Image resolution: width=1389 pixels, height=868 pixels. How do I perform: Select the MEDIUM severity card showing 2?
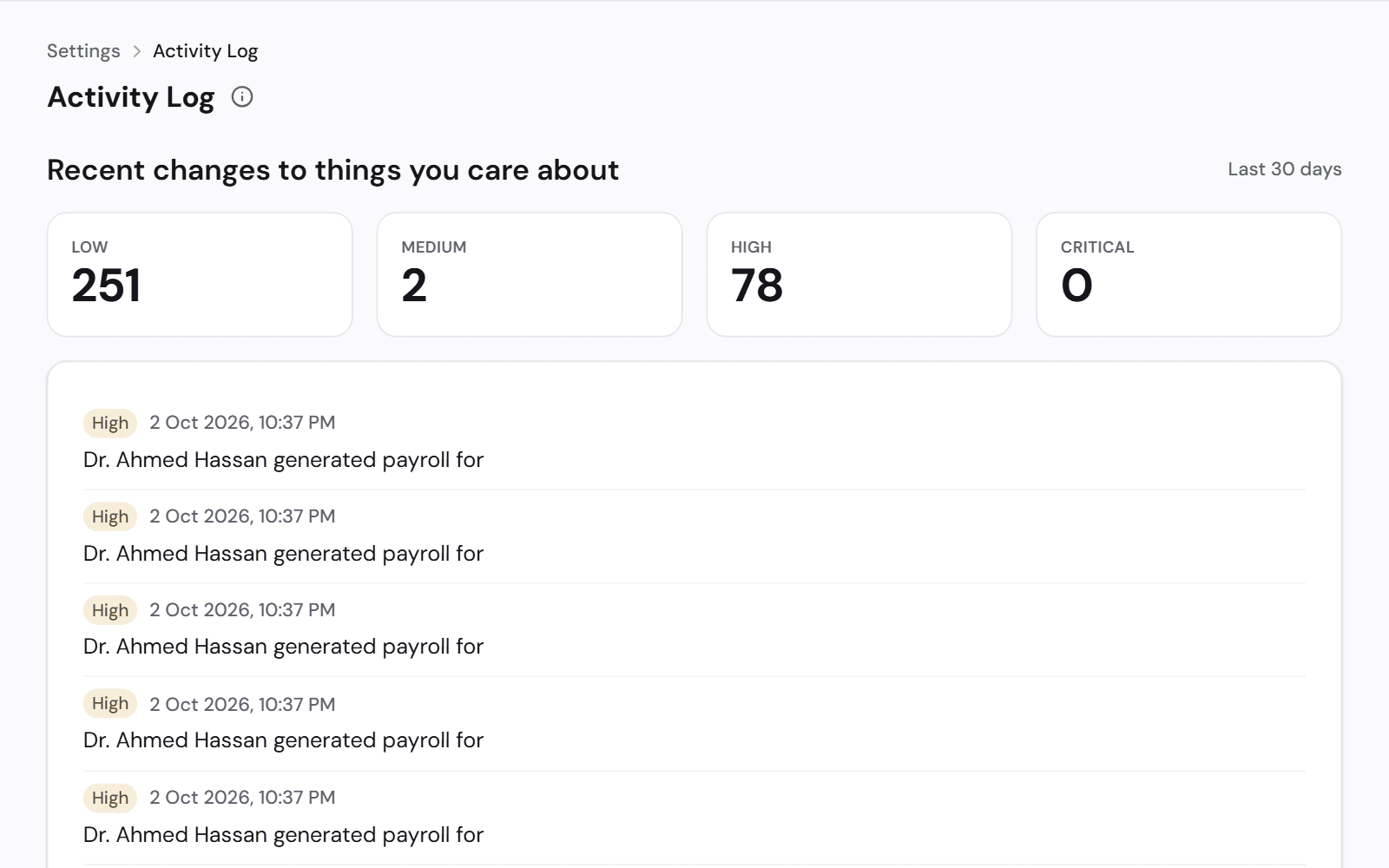[x=530, y=274]
